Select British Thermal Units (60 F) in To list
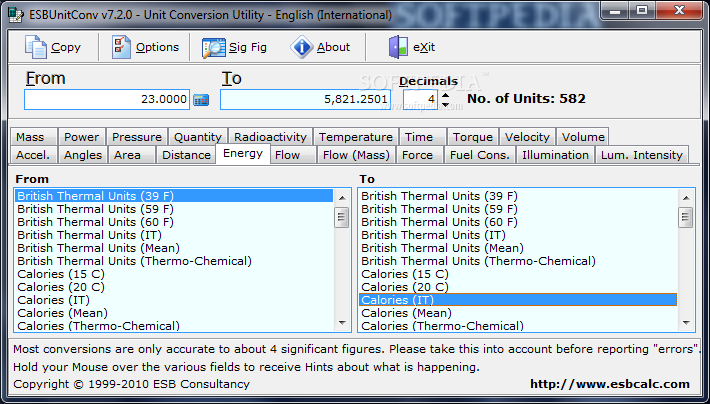 click(518, 222)
